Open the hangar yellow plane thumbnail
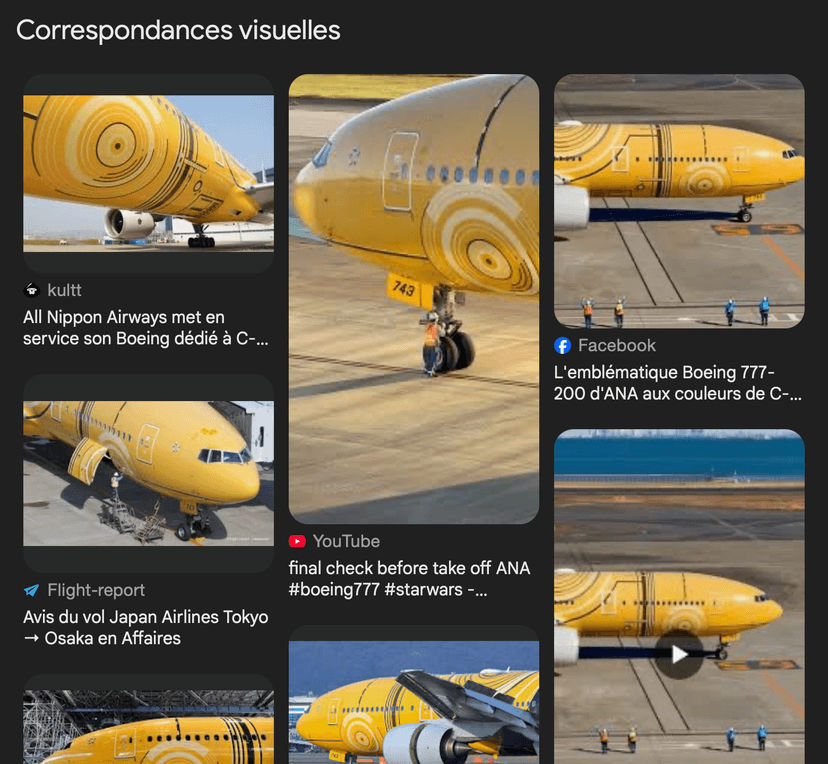828x764 pixels. (148, 719)
